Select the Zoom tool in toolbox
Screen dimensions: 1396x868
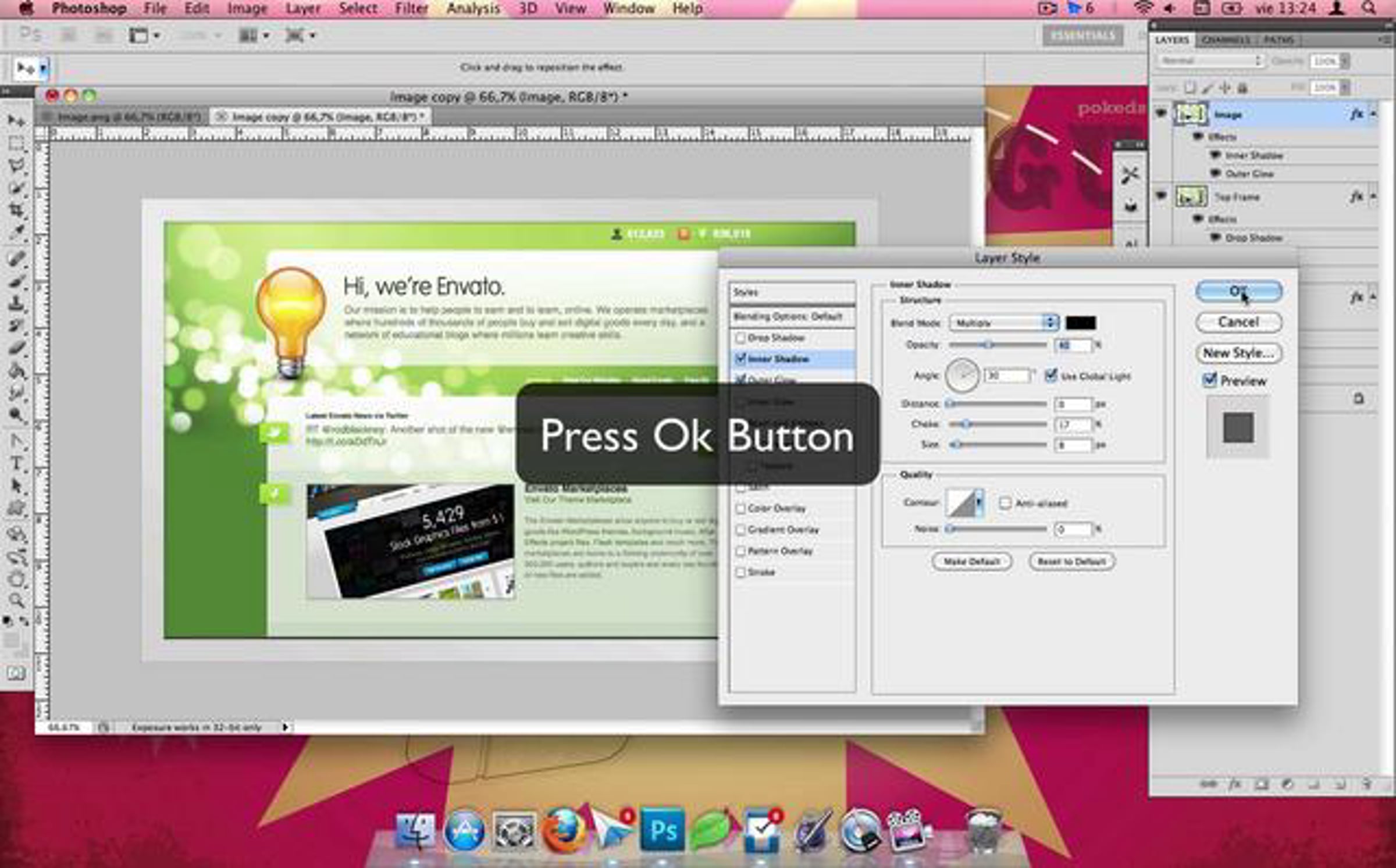[16, 600]
